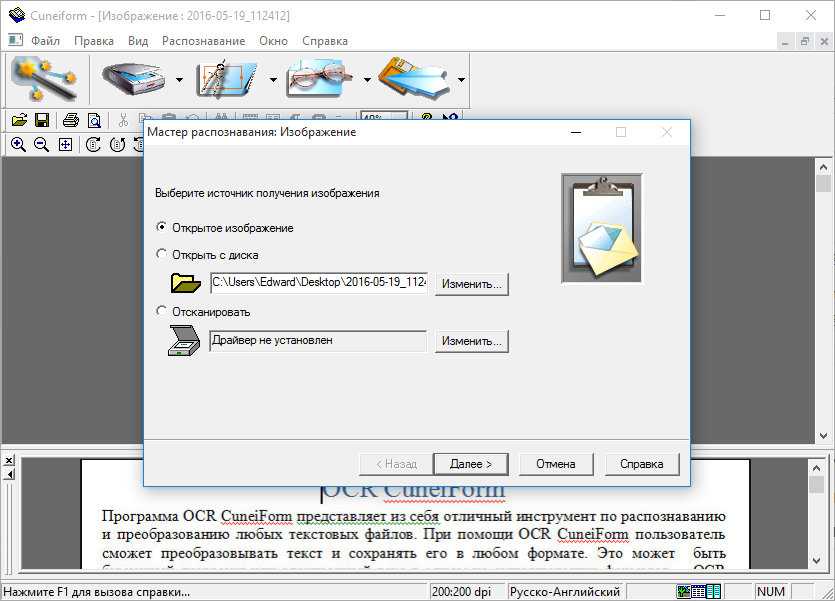Click the Далее > button

[x=471, y=464]
